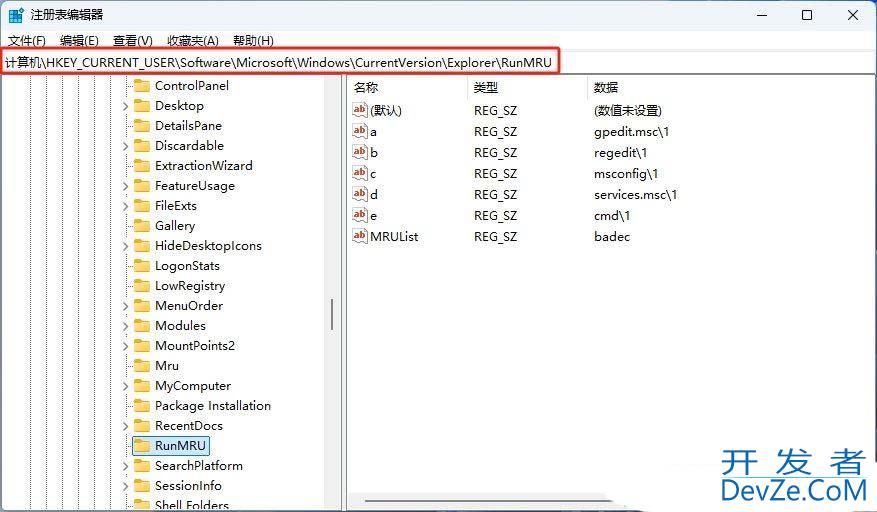The width and height of the screenshot is (877, 512).
Task: Select the FeatureUsage folder icon
Action: tap(142, 186)
